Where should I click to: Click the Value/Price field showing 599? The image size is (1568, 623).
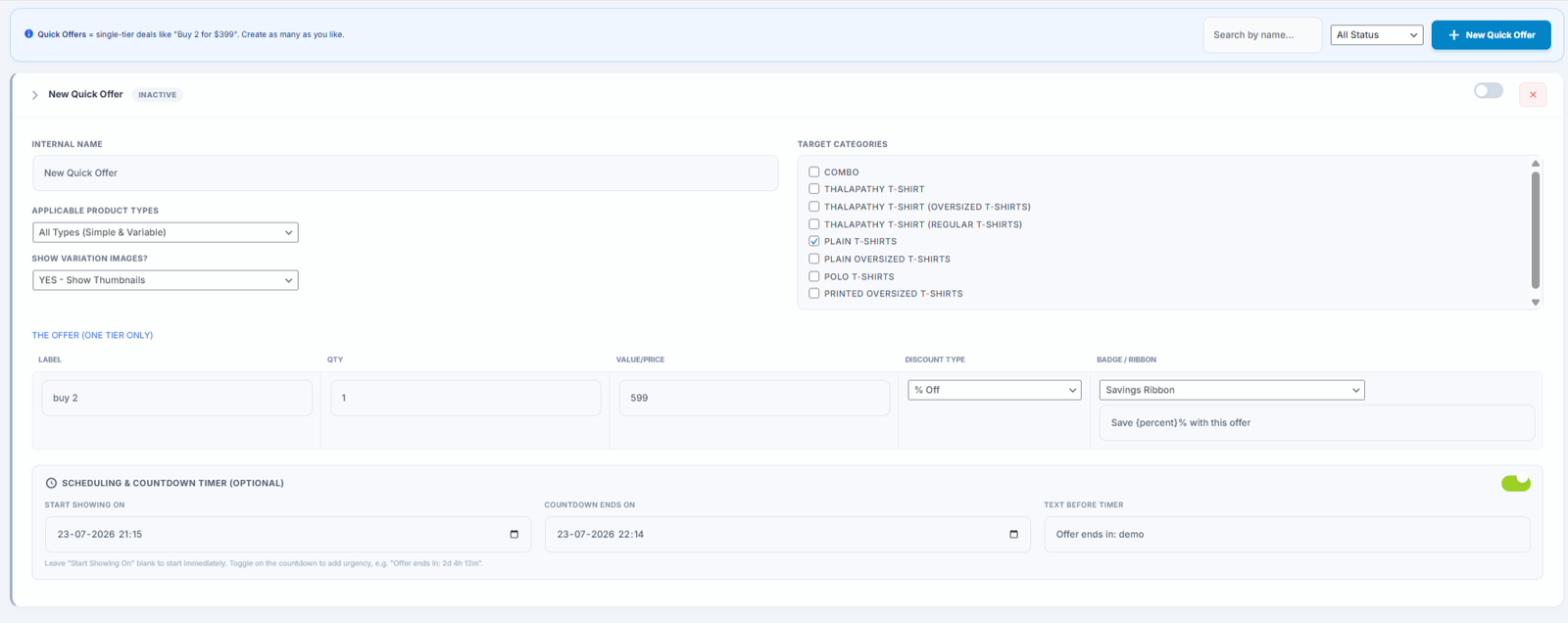pyautogui.click(x=755, y=398)
